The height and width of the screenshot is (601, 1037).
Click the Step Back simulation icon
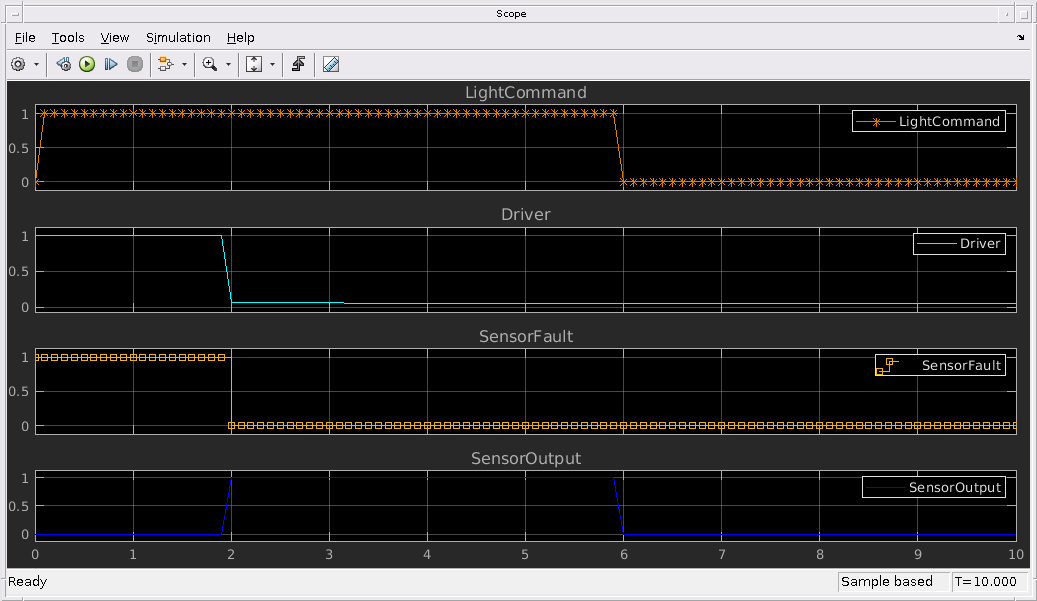pos(64,64)
